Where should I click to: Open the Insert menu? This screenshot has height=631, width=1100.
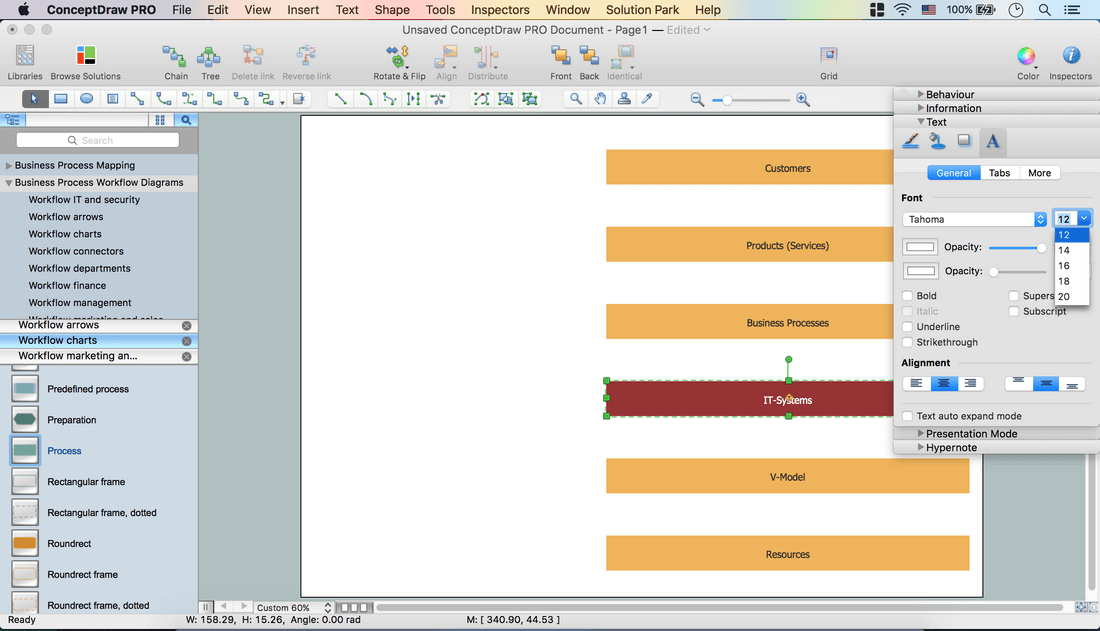click(303, 10)
